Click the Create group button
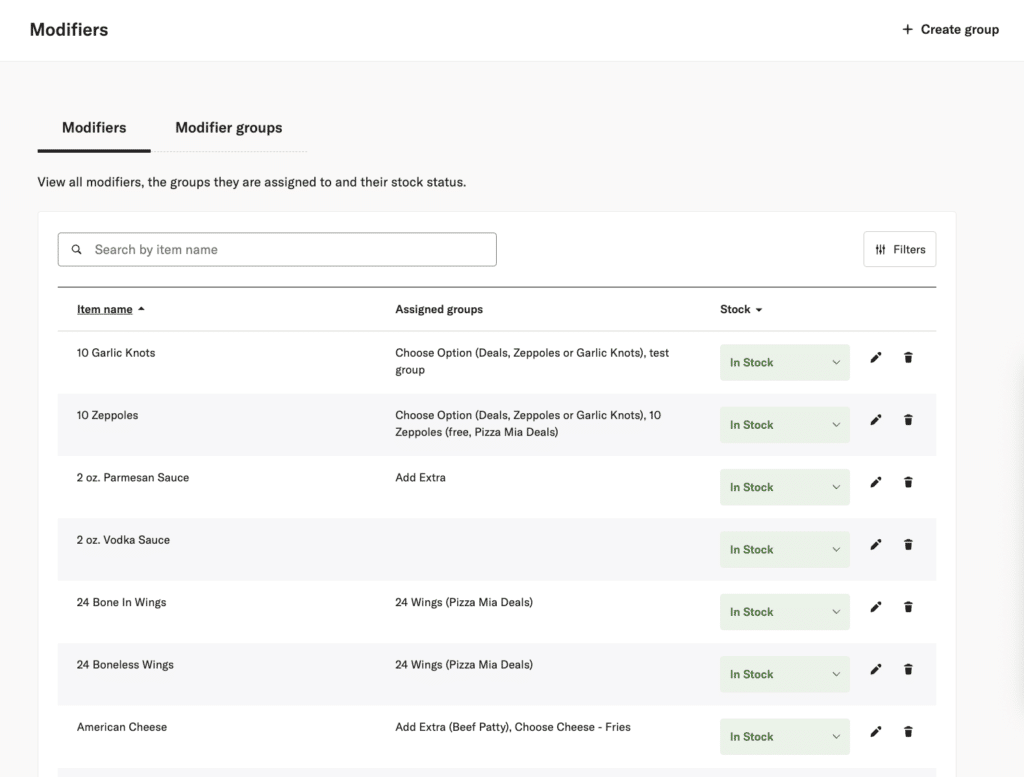The image size is (1024, 777). [950, 30]
